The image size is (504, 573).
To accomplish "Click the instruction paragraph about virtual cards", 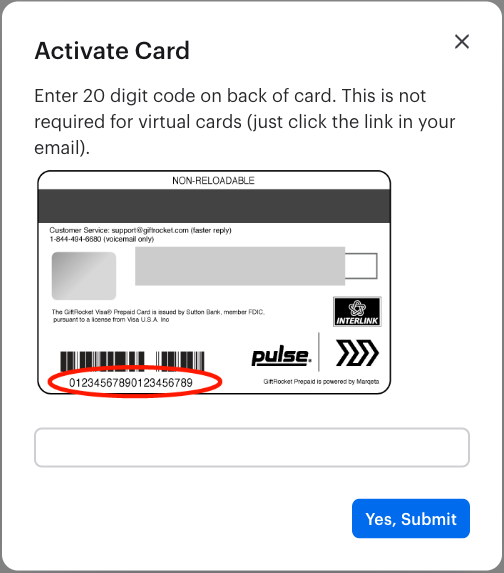I will pos(245,122).
